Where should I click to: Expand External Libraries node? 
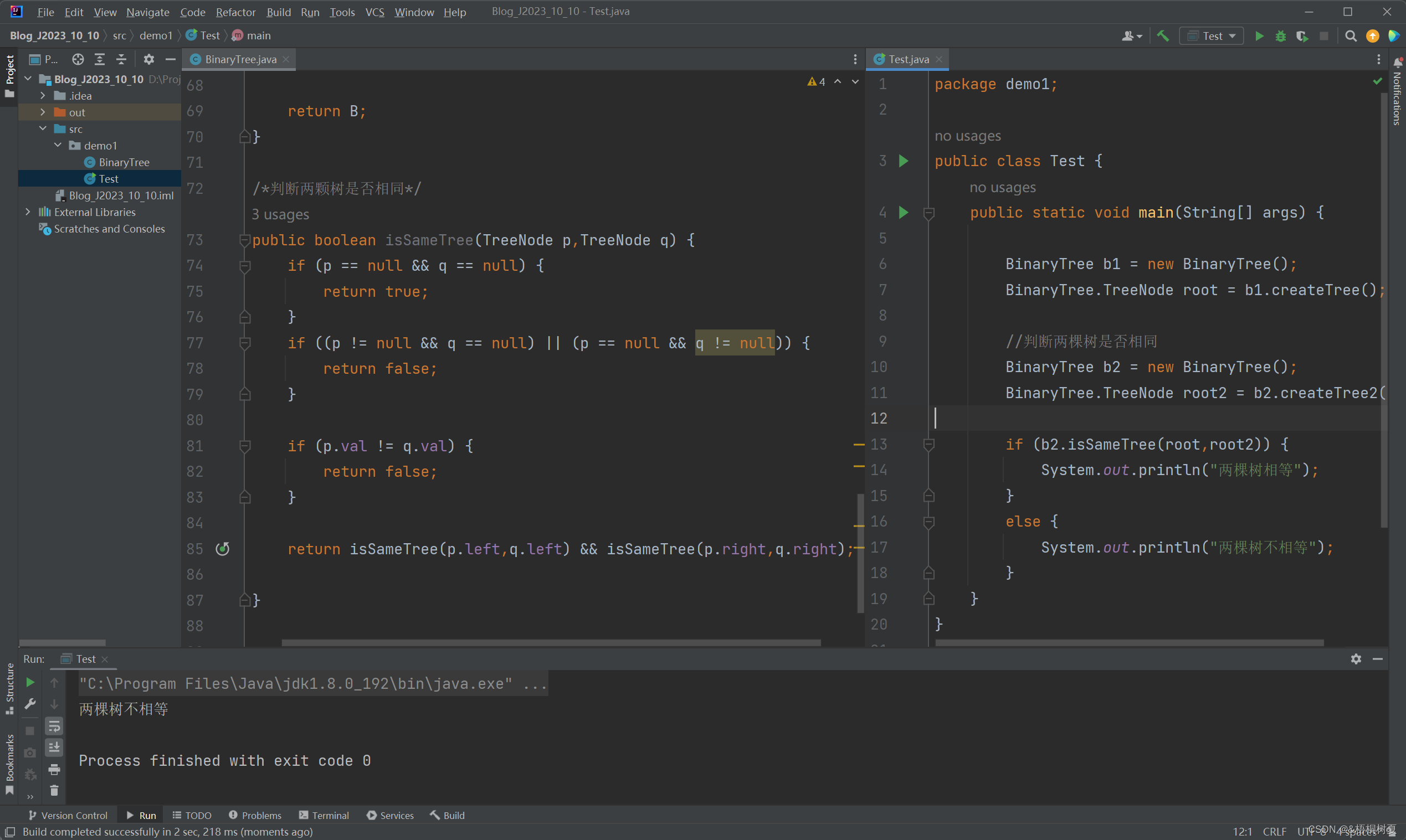tap(28, 212)
